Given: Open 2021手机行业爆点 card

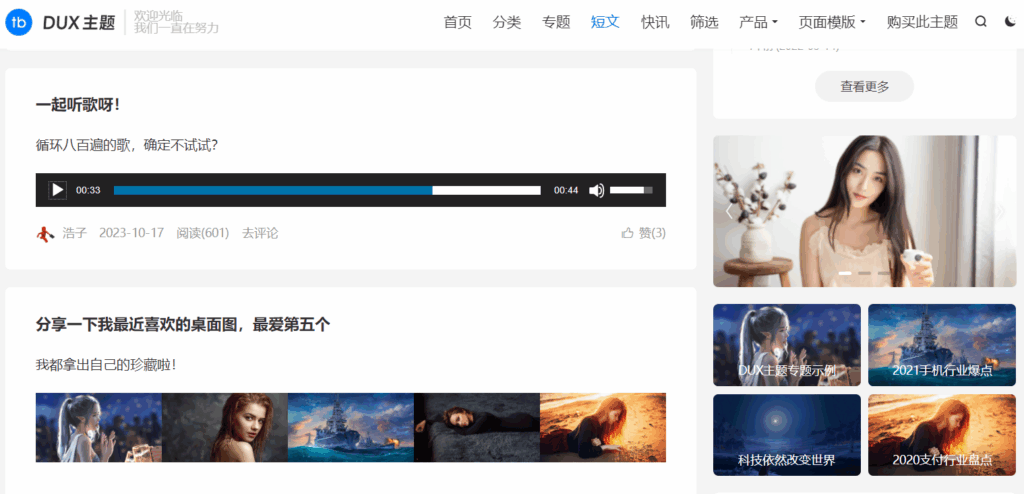Looking at the screenshot, I should tap(942, 345).
